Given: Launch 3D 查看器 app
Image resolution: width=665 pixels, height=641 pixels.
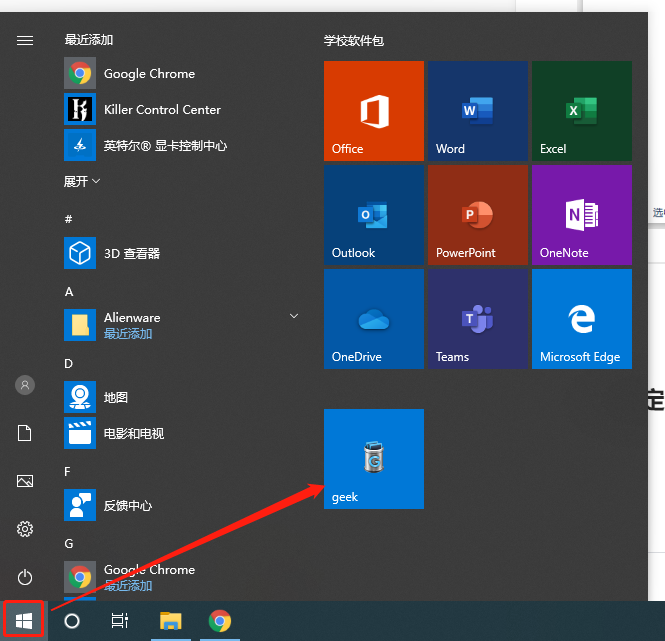Looking at the screenshot, I should pos(182,253).
